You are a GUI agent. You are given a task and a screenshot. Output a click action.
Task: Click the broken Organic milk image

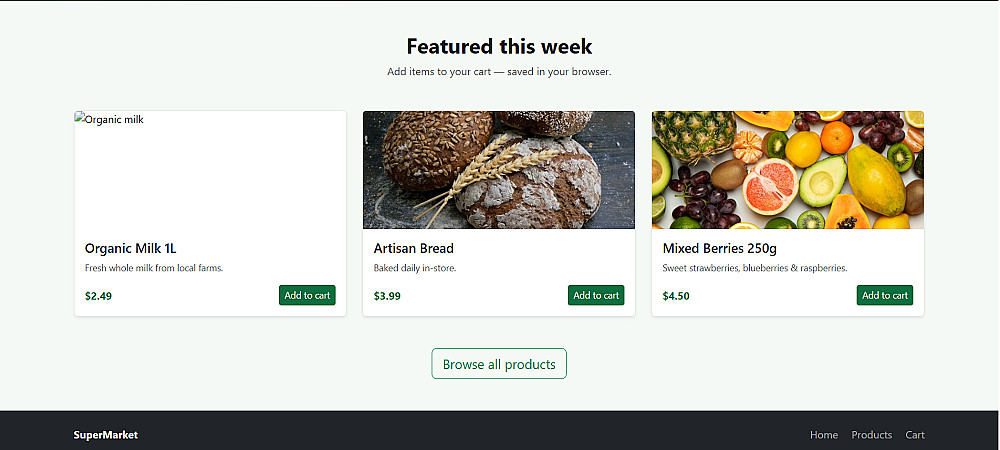pyautogui.click(x=210, y=170)
